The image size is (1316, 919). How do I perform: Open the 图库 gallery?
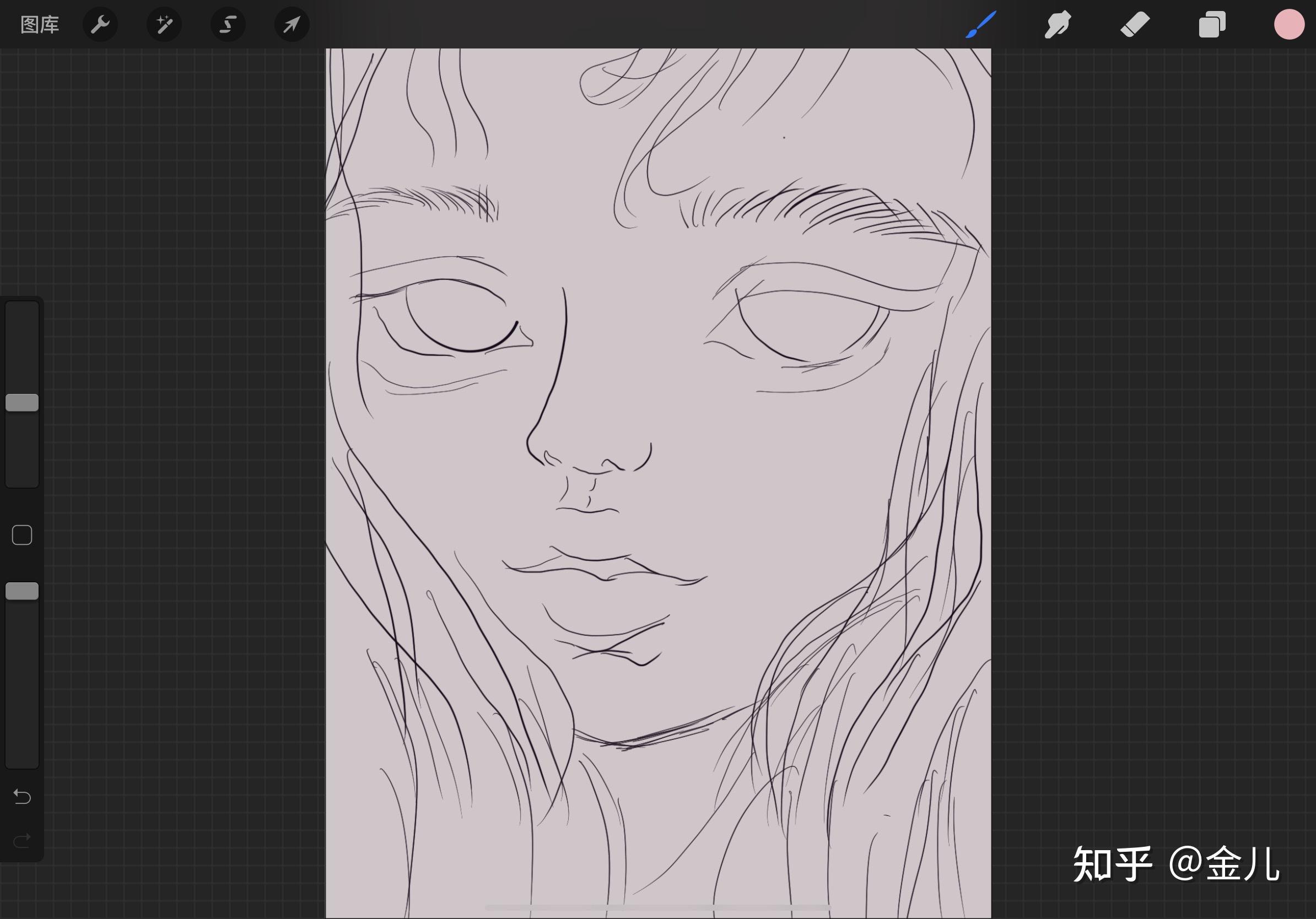[x=40, y=25]
